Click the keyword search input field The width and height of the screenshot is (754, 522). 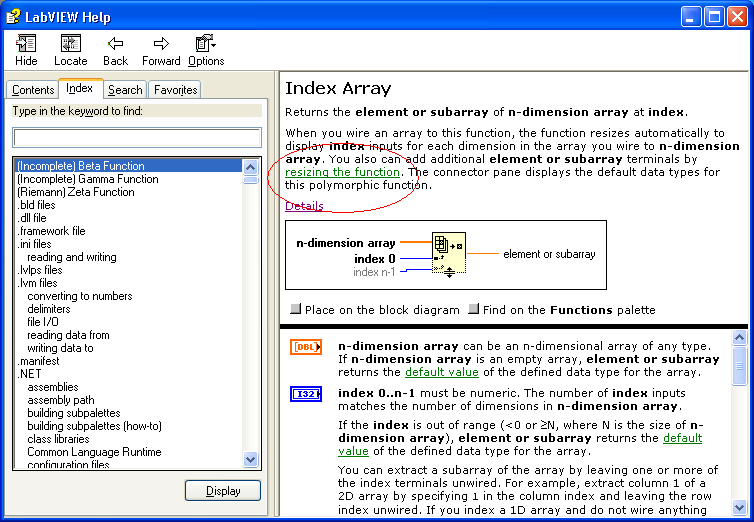click(137, 137)
